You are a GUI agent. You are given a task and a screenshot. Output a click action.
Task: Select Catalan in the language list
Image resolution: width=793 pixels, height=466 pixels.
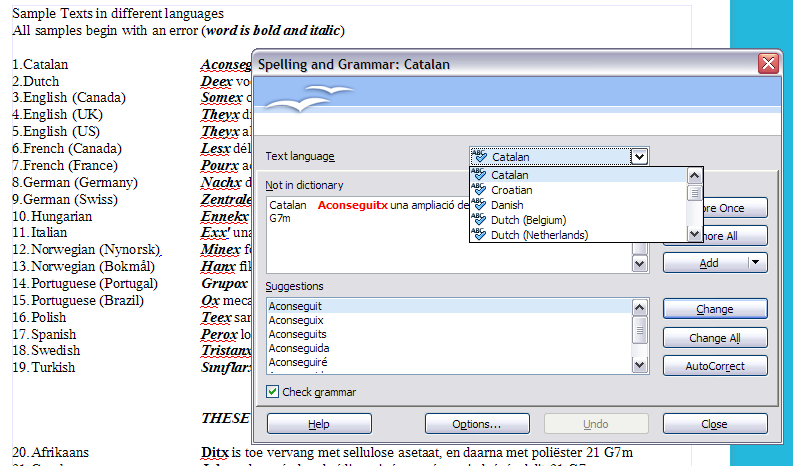click(x=511, y=175)
